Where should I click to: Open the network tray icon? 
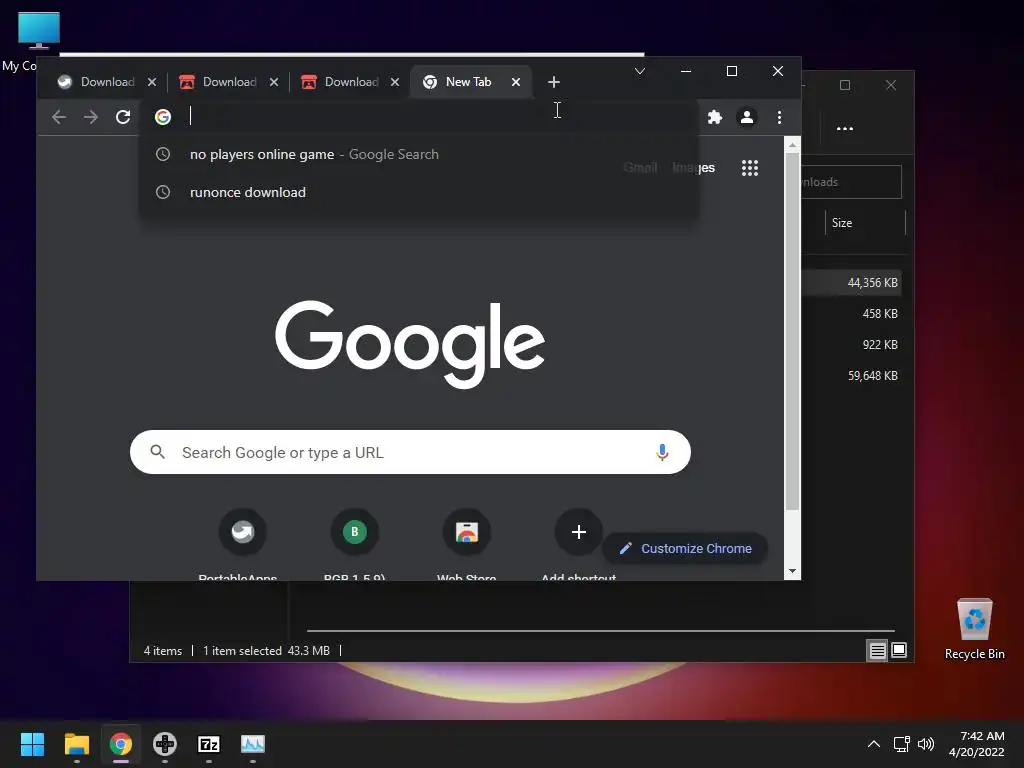tap(902, 744)
